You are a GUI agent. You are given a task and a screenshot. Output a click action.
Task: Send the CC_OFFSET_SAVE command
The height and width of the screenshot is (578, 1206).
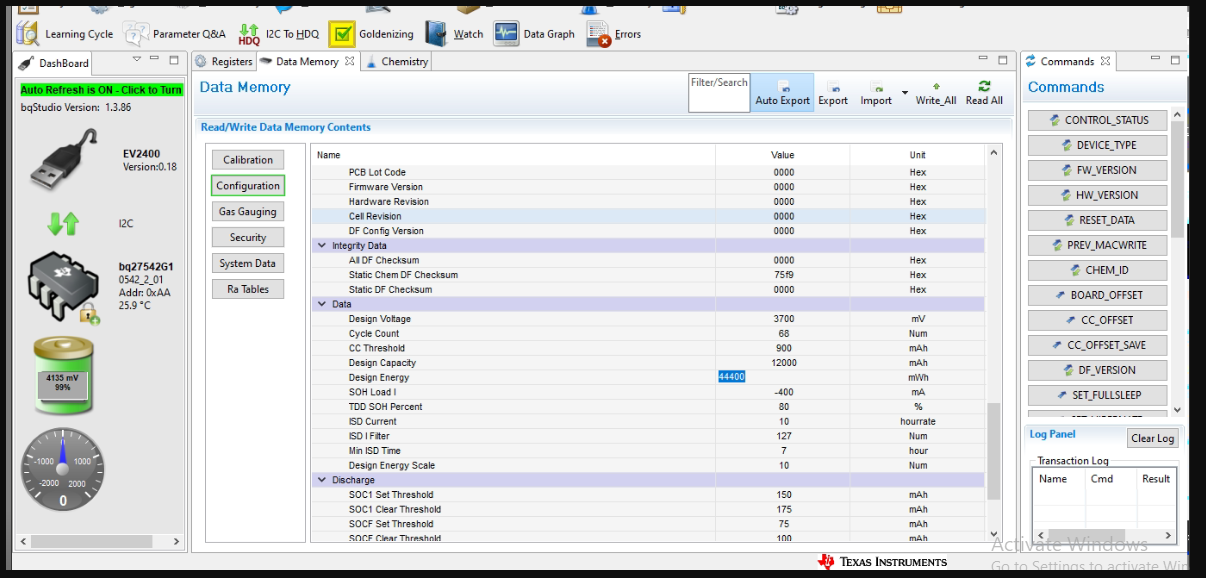click(1097, 345)
